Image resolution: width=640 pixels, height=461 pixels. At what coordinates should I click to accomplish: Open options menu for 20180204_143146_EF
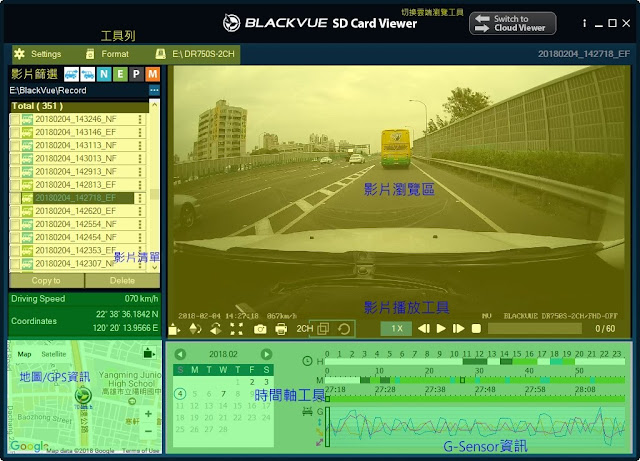click(140, 132)
